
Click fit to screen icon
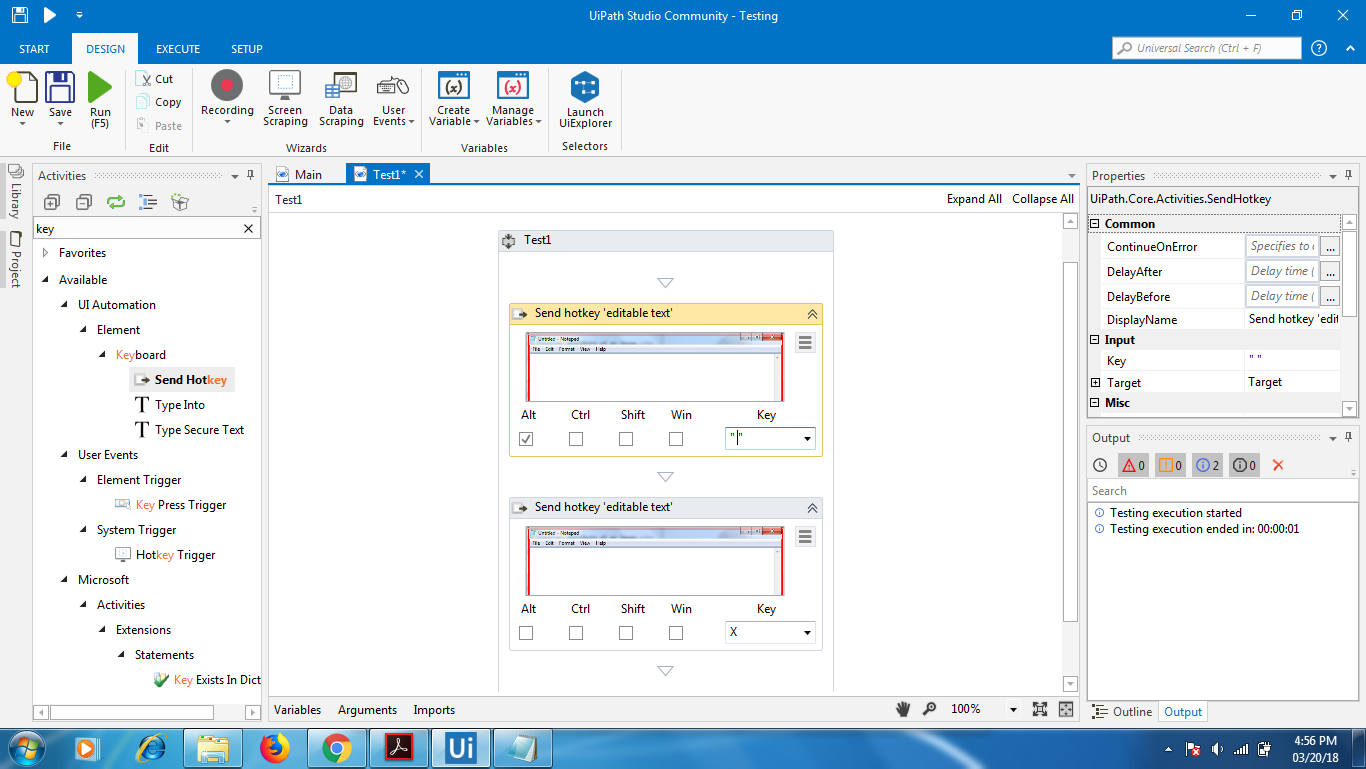coord(1040,709)
